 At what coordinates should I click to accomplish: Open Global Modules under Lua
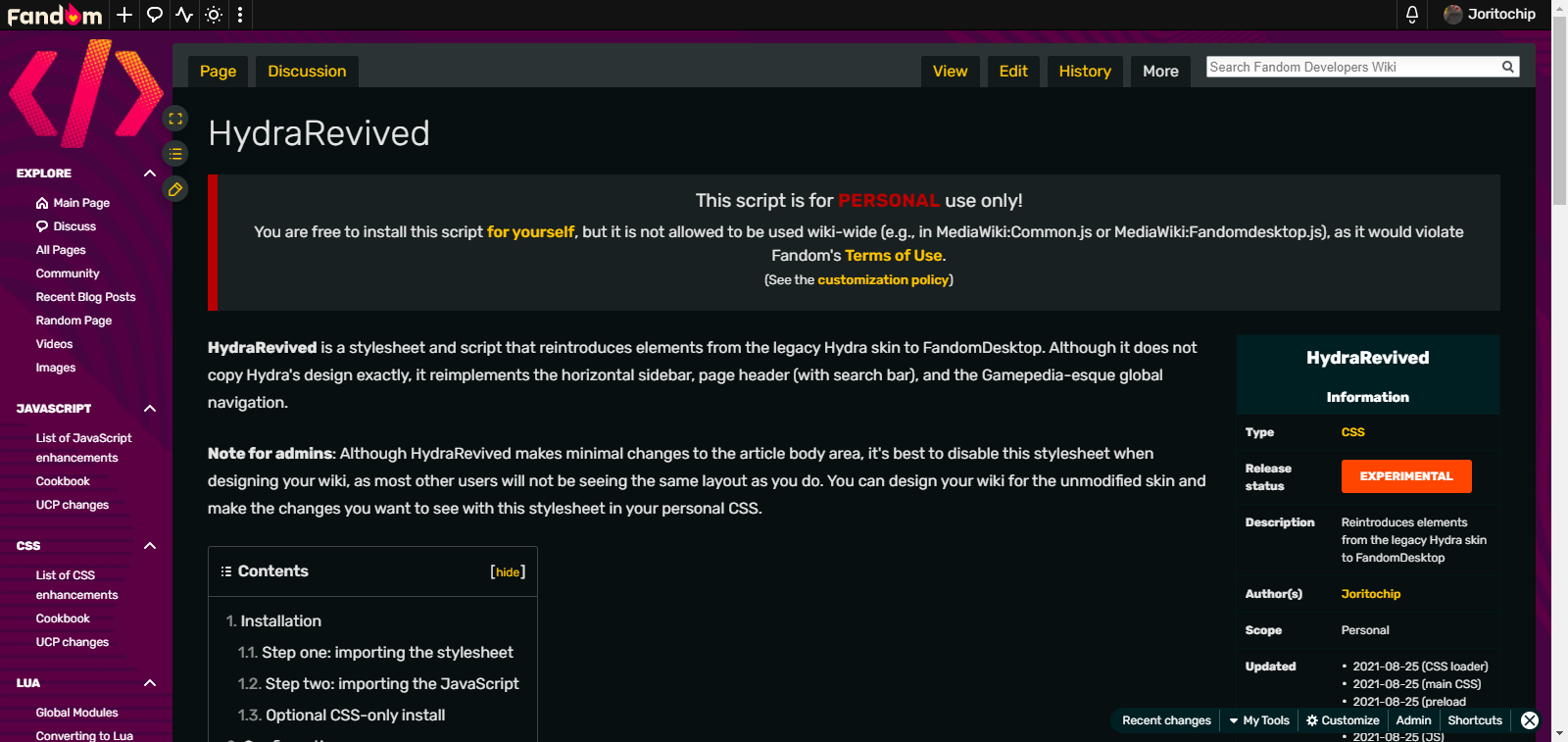click(76, 713)
